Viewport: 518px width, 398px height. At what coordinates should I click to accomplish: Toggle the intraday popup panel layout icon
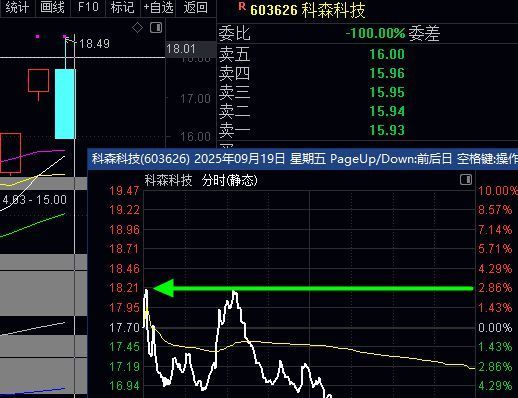(x=466, y=180)
